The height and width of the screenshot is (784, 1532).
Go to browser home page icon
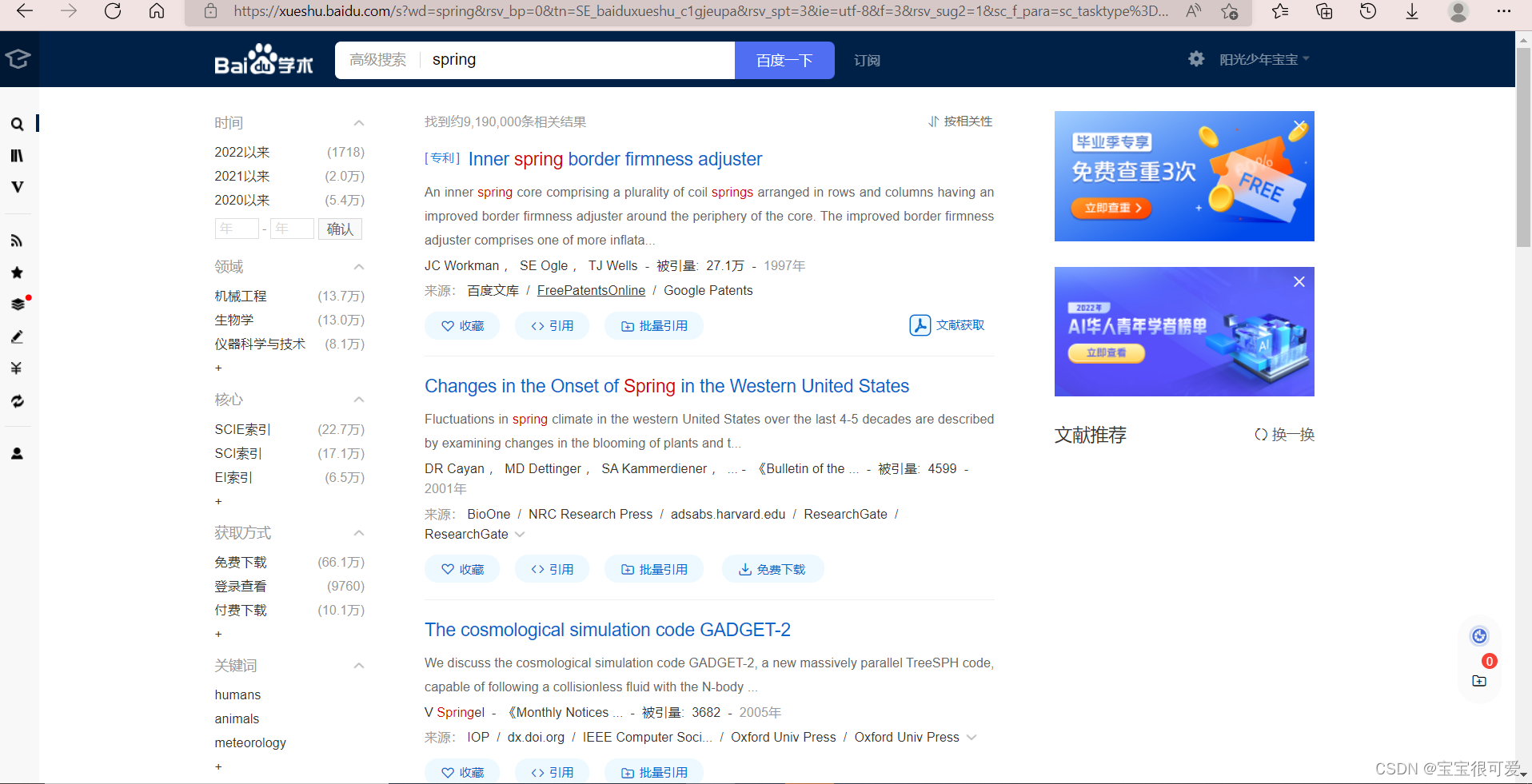[157, 11]
